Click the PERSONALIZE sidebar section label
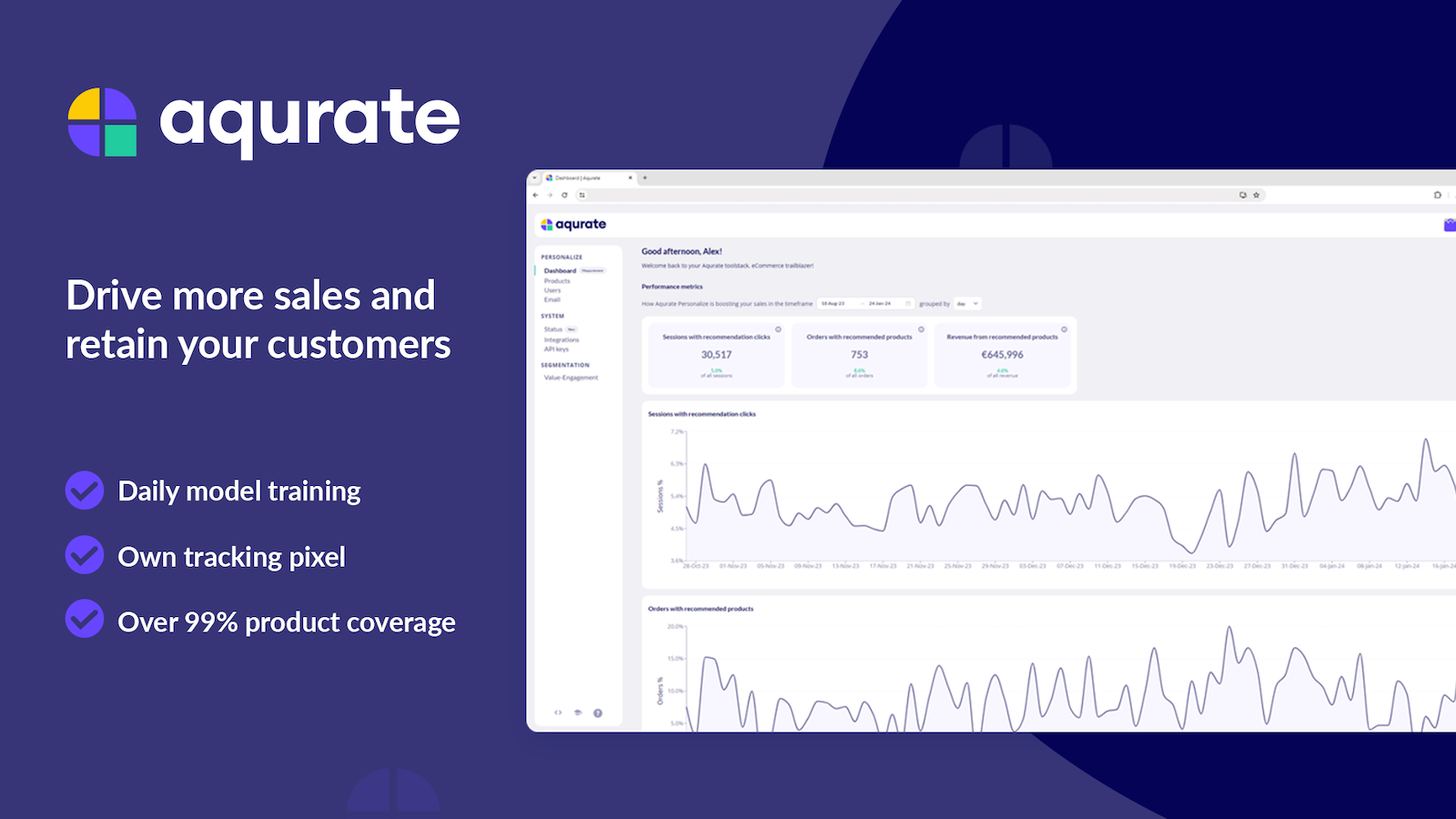The width and height of the screenshot is (1456, 819). click(561, 258)
